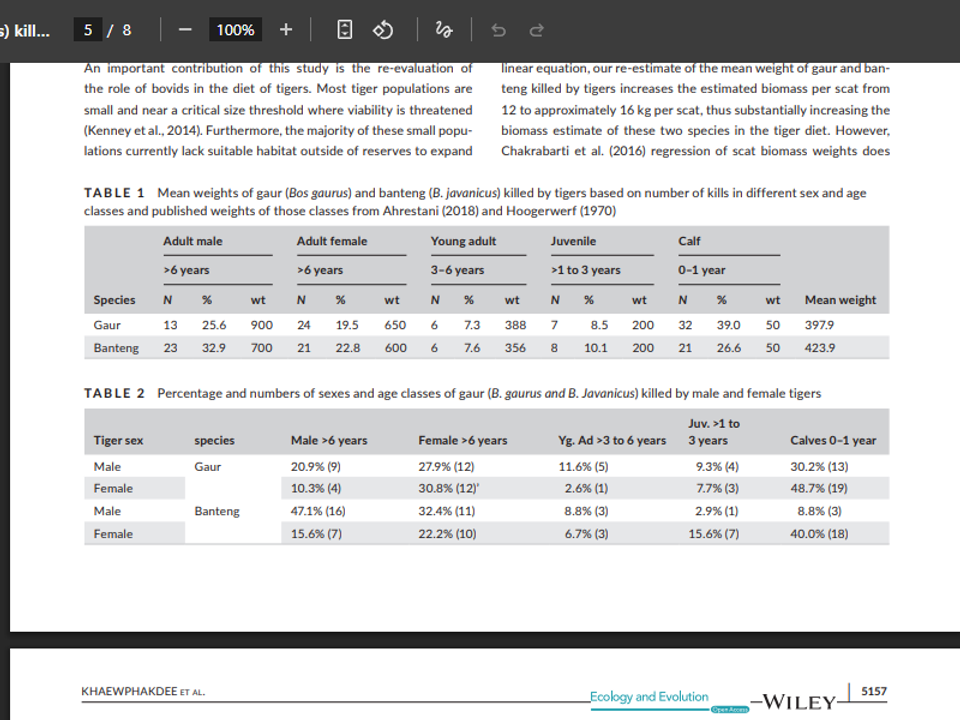Click the current page number field

pyautogui.click(x=88, y=30)
